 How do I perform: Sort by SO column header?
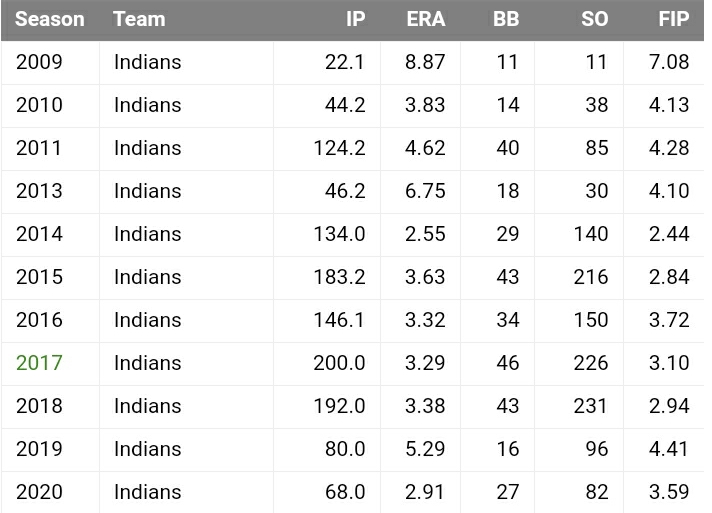click(595, 19)
